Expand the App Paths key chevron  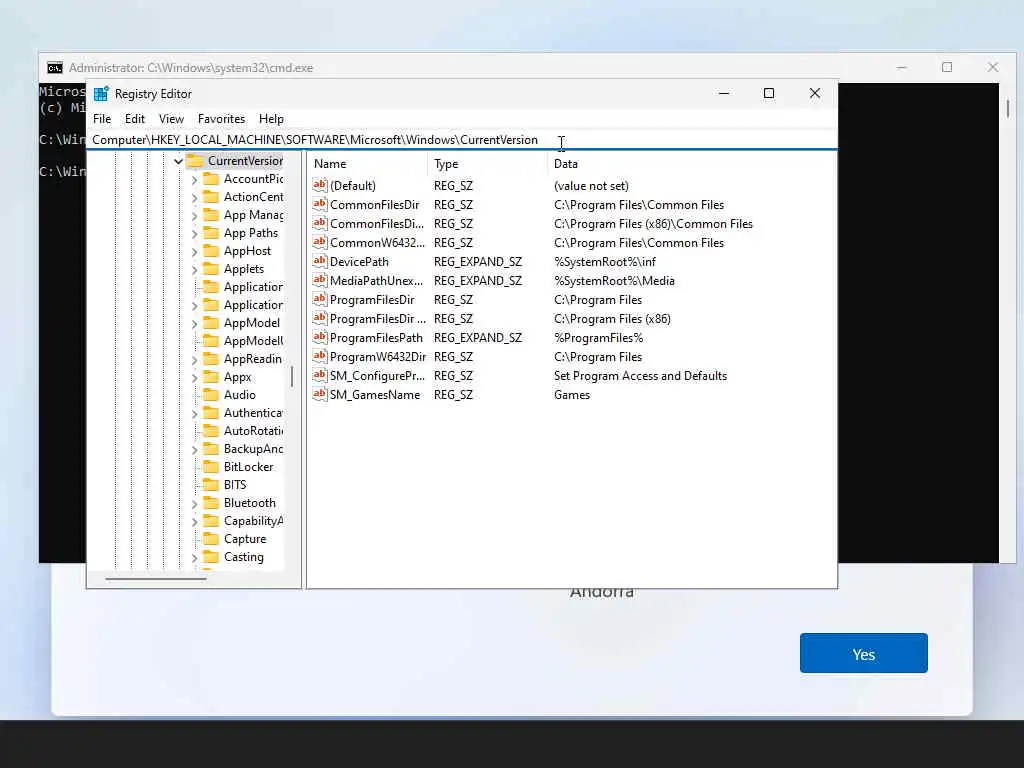point(194,234)
